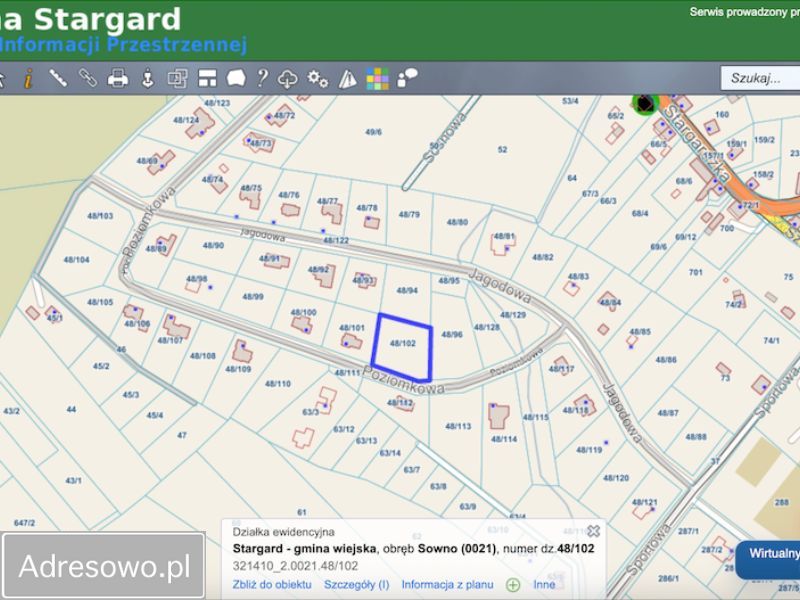
Task: Activate the yellow info identify tool
Action: (x=28, y=77)
